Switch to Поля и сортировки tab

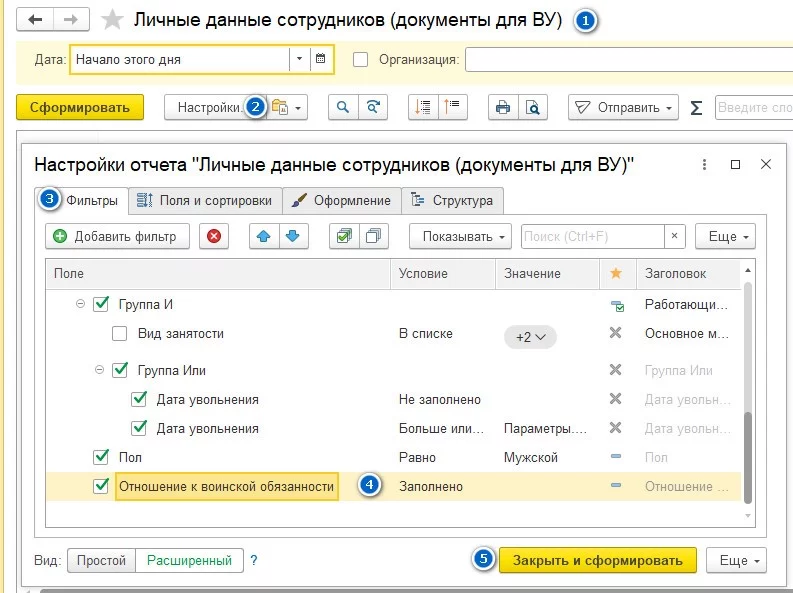[205, 200]
